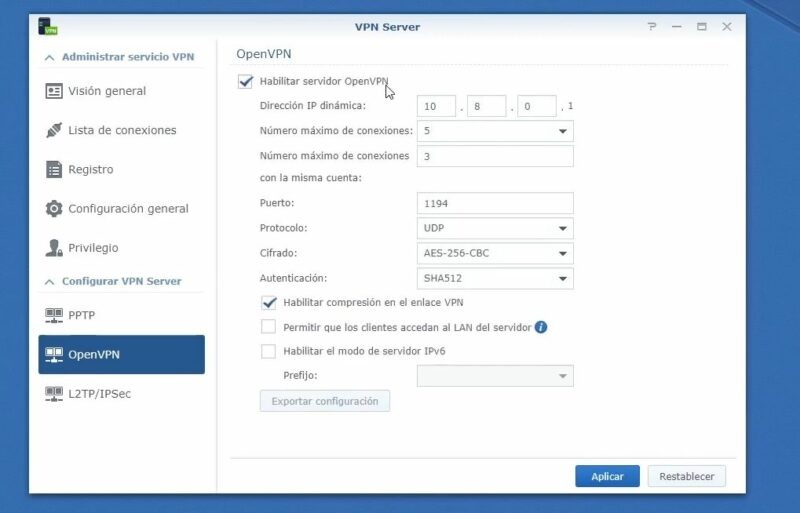Open the Autenticación SHA512 dropdown
Viewport: 800px width, 513px height.
click(495, 278)
